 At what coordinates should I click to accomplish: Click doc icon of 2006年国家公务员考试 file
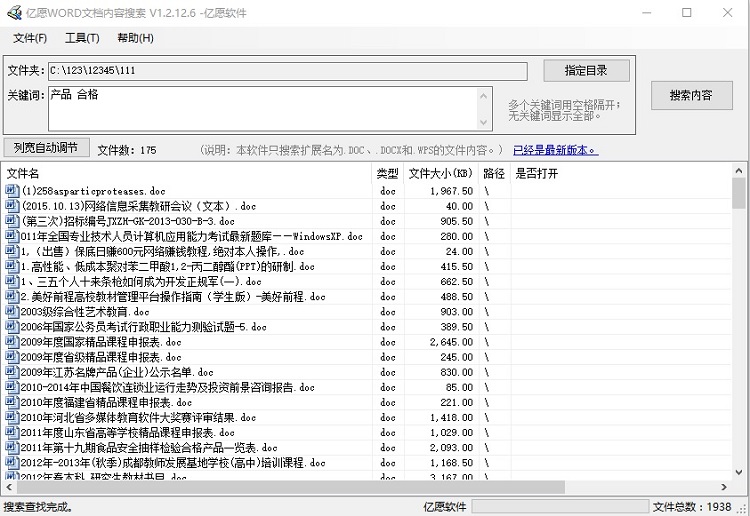click(11, 327)
